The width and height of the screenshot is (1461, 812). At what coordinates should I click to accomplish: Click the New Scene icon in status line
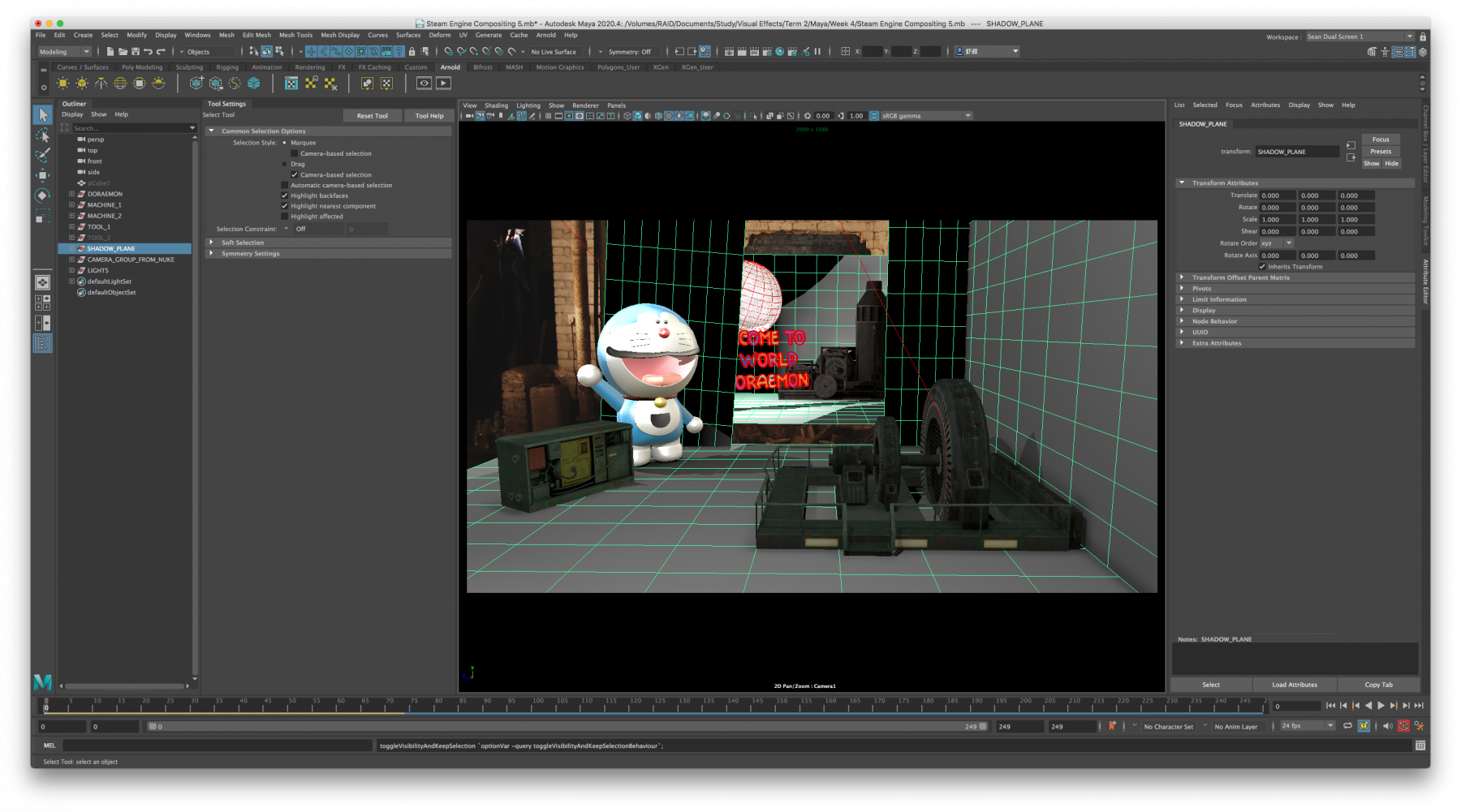[110, 52]
